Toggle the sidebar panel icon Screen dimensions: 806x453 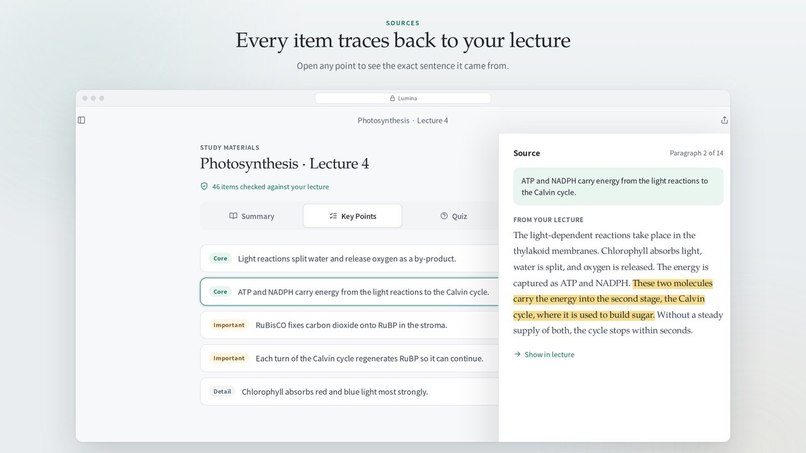coord(81,120)
